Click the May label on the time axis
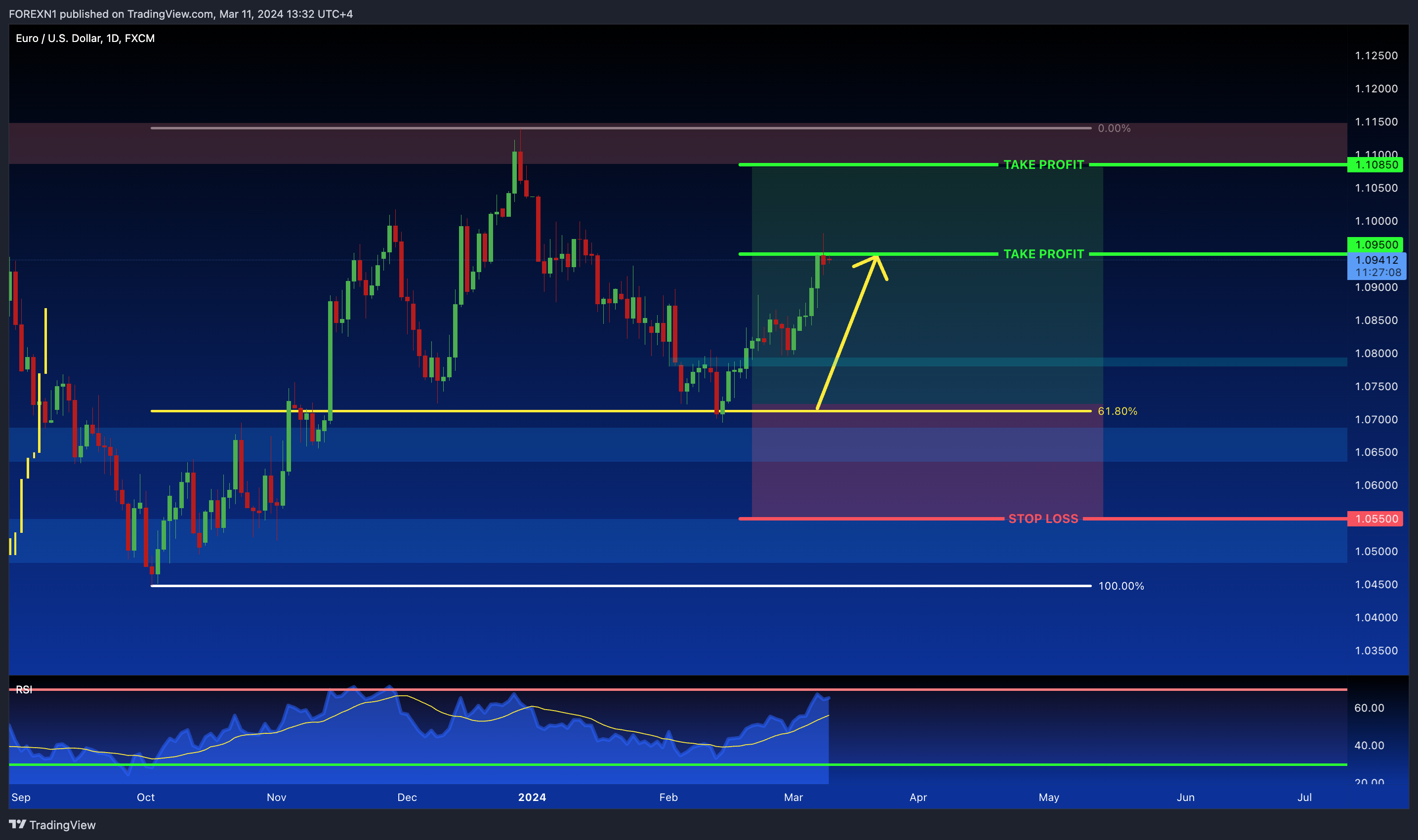Viewport: 1418px width, 840px height. tap(1049, 797)
